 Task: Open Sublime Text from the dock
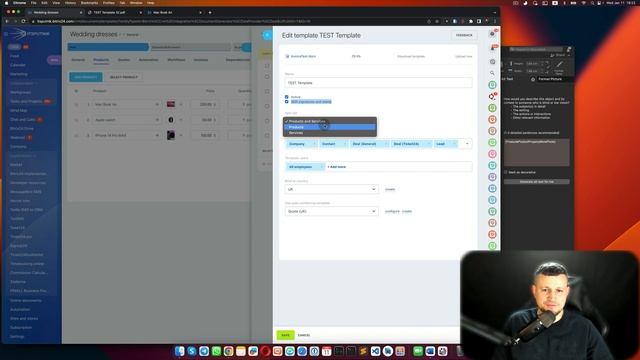[x=363, y=351]
